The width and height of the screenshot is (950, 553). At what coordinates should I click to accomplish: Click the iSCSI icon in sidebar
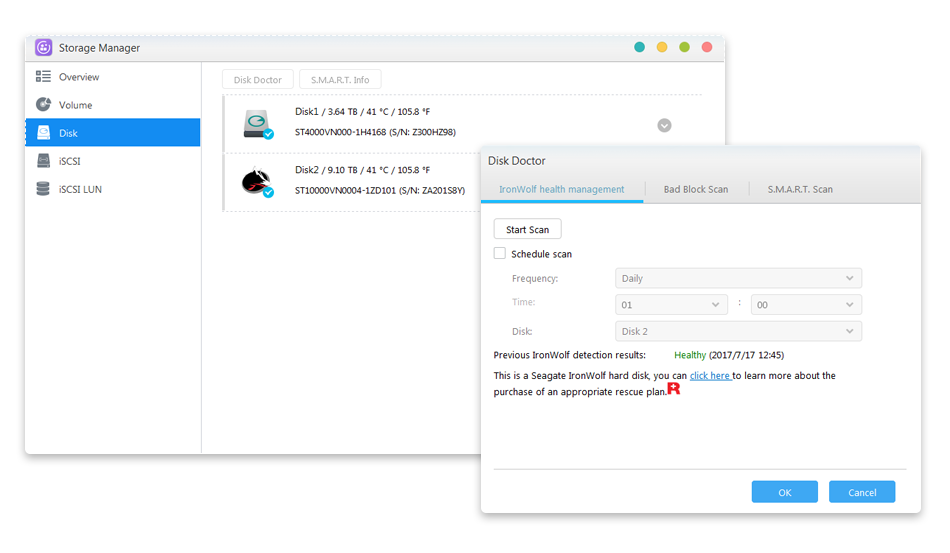pos(43,161)
